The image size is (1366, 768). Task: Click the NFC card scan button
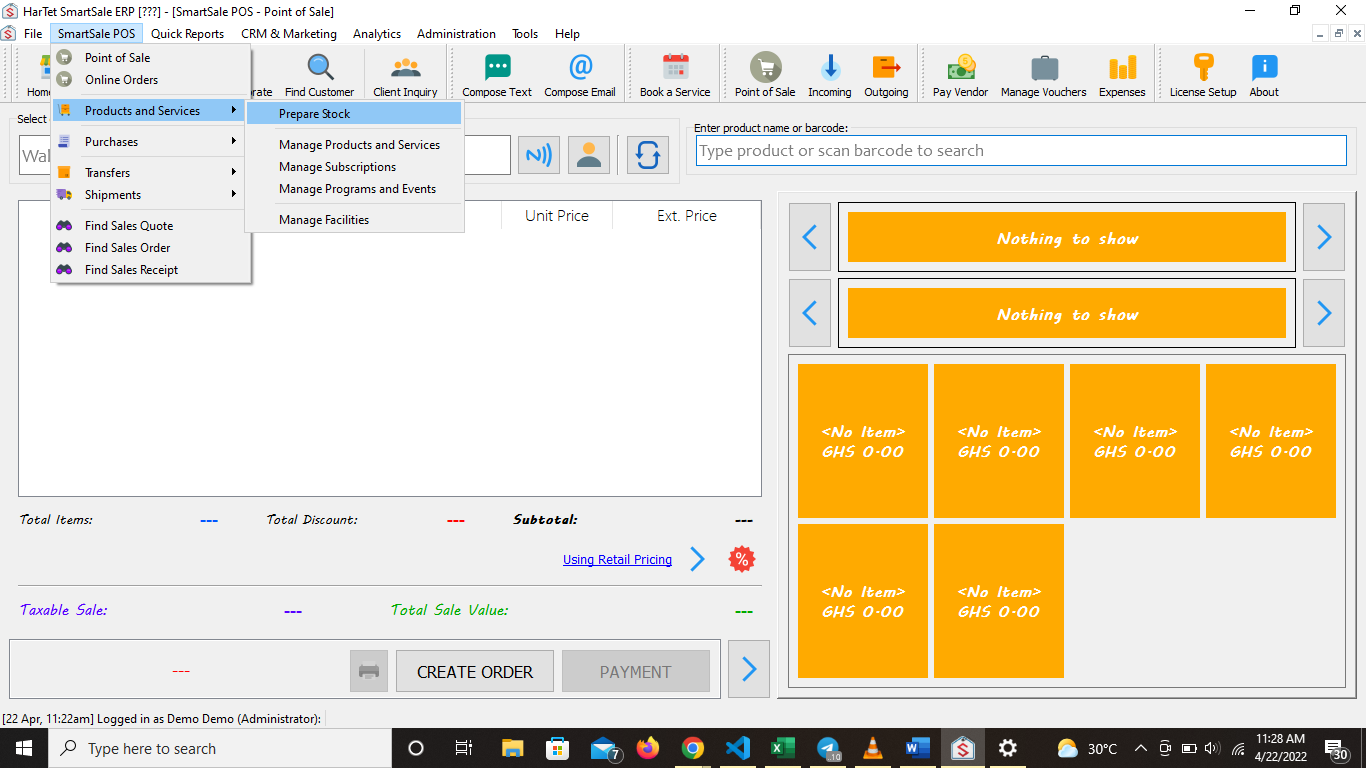click(539, 155)
